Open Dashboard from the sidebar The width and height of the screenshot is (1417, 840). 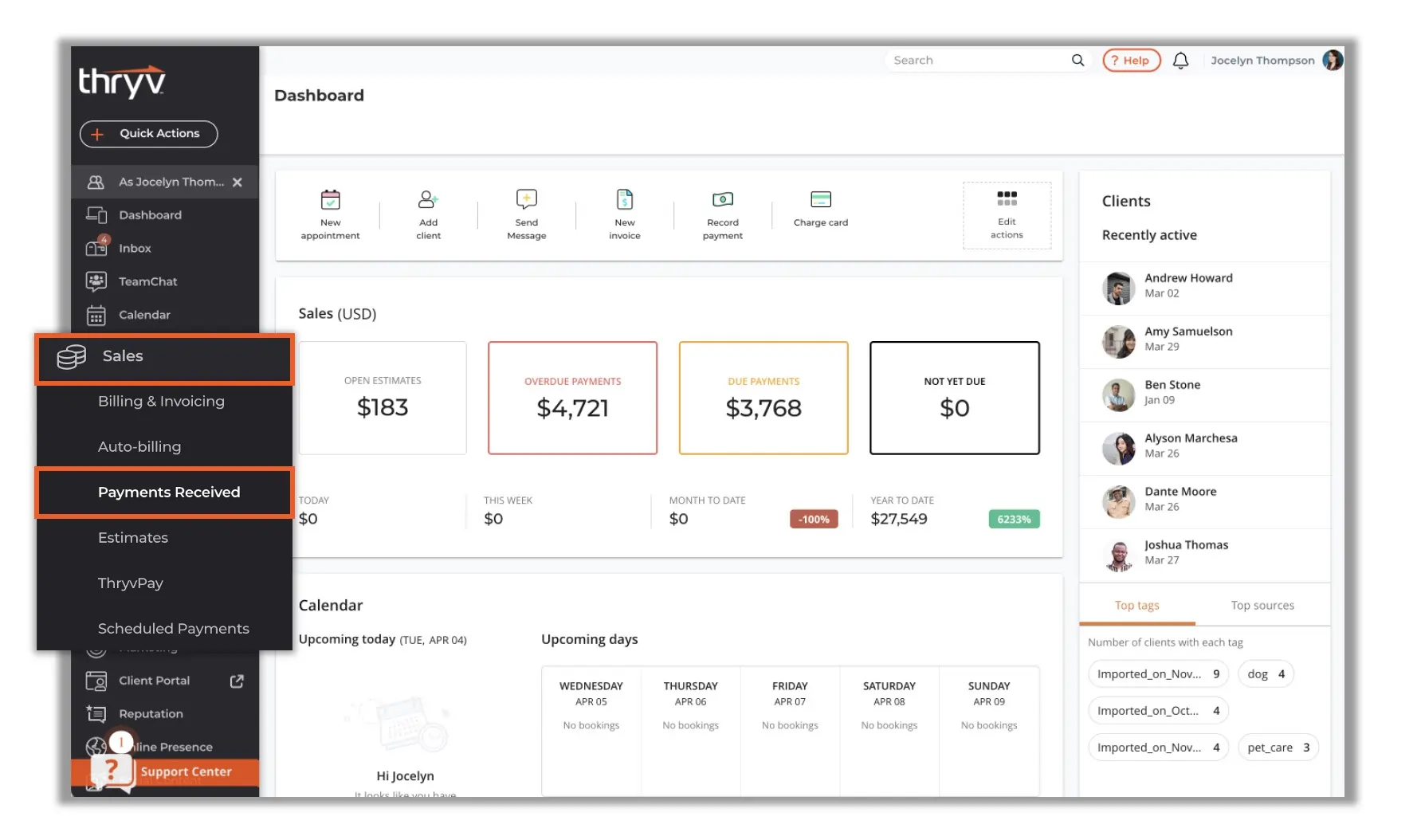click(x=150, y=215)
